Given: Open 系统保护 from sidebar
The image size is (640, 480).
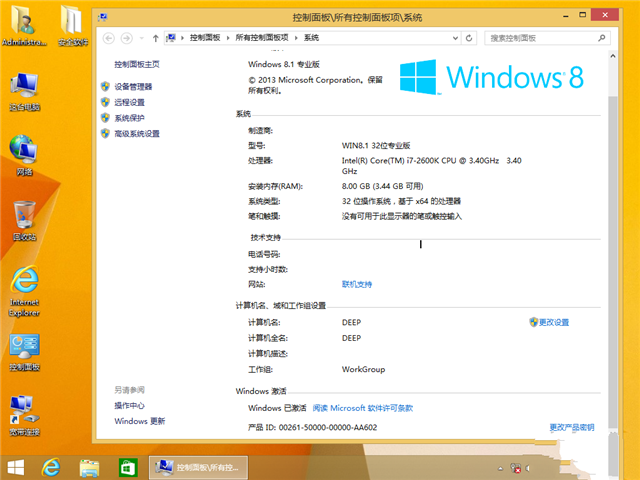Looking at the screenshot, I should point(129,118).
